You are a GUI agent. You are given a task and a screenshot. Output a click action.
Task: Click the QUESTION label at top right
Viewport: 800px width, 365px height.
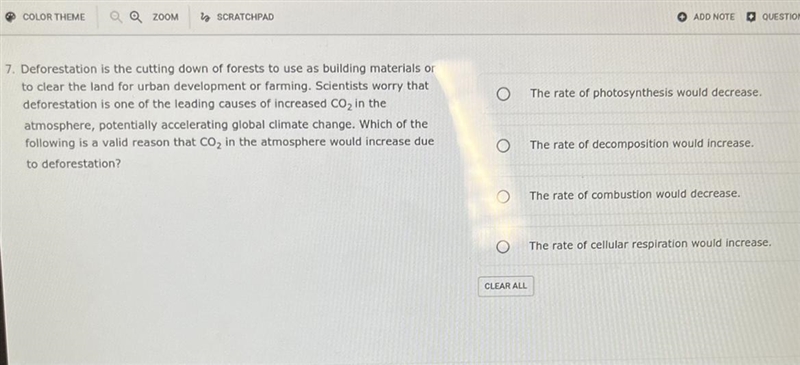781,17
